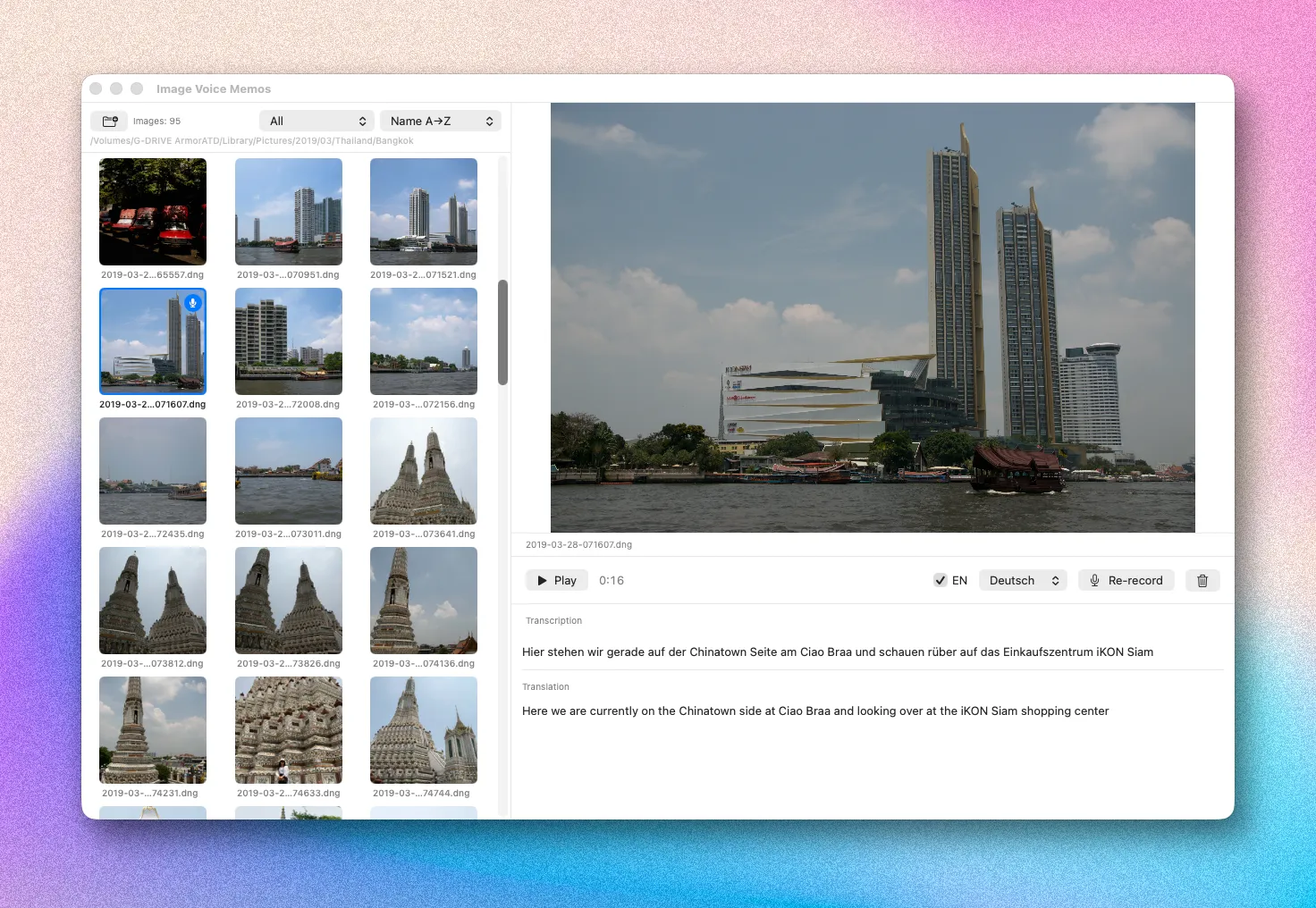Click the Play triangle icon
The height and width of the screenshot is (908, 1316).
[x=541, y=580]
